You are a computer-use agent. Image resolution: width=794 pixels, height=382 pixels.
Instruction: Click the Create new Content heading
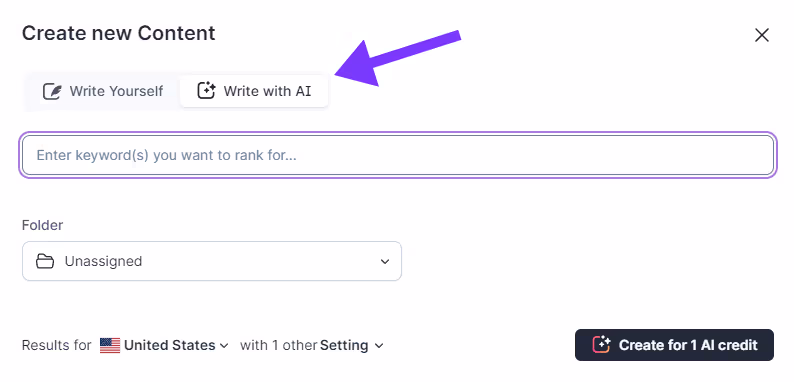pyautogui.click(x=118, y=33)
